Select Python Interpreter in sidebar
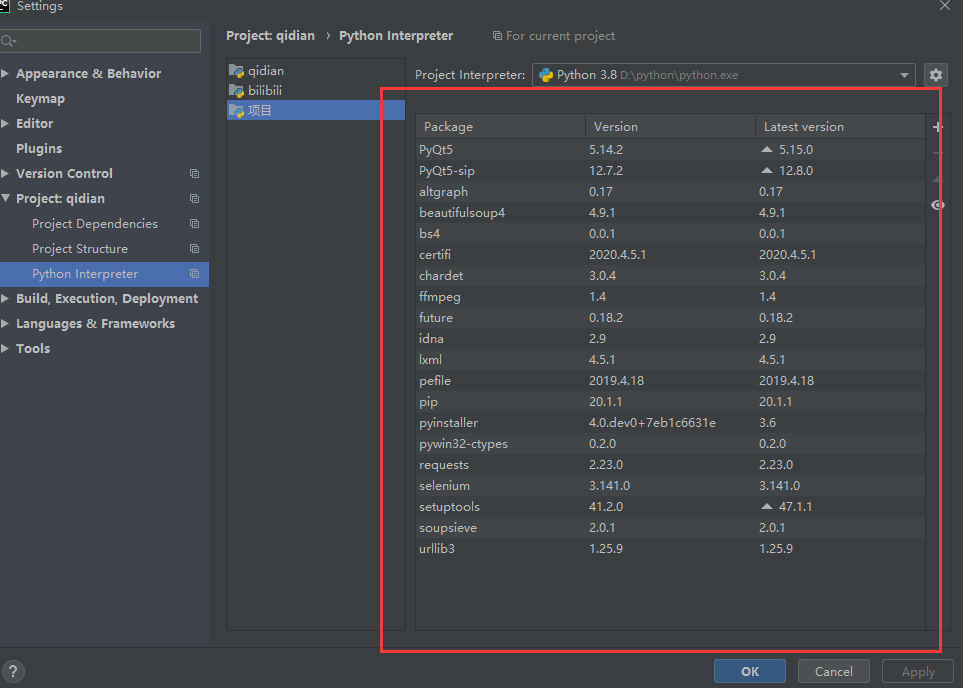 click(104, 274)
